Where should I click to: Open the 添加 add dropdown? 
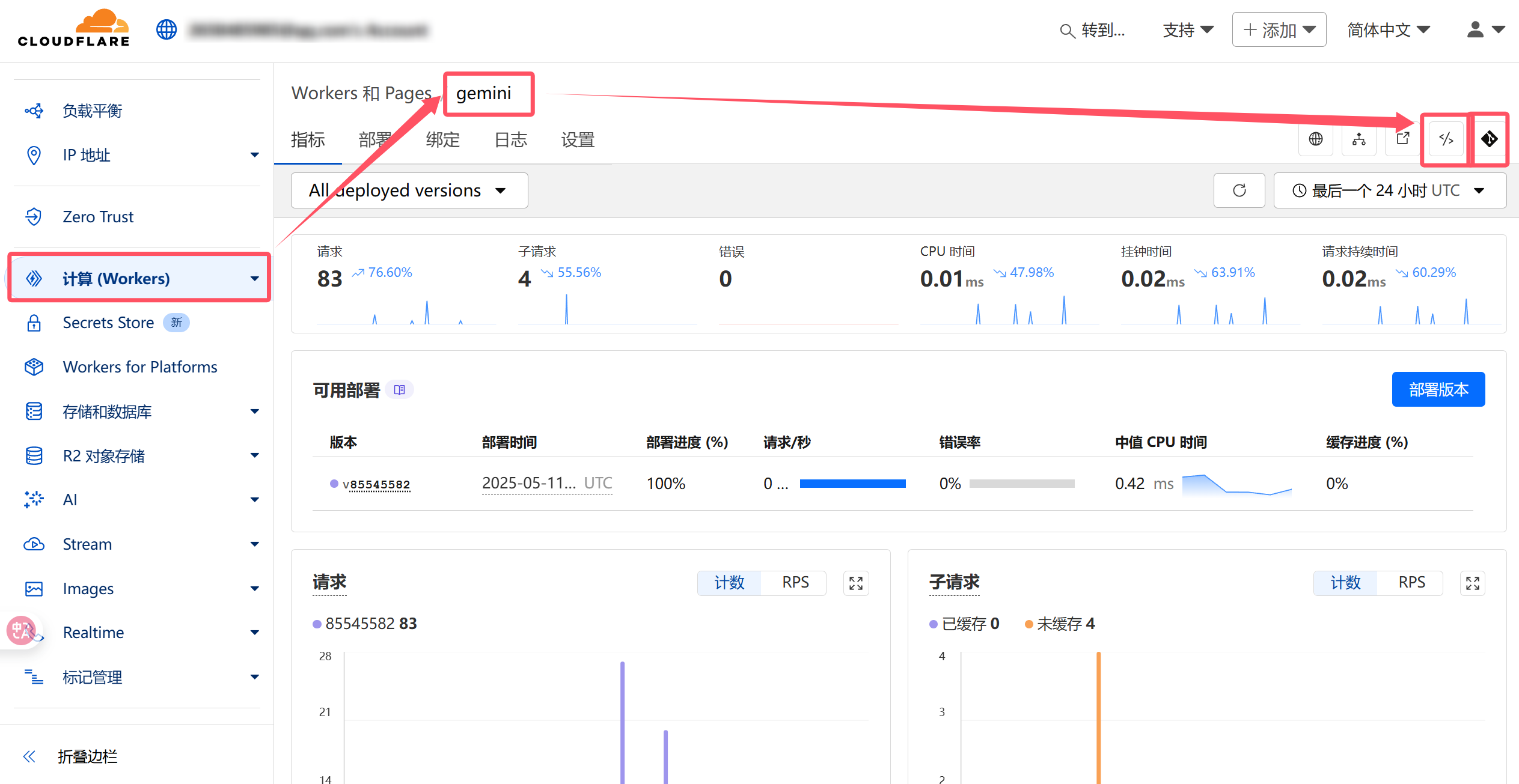point(1279,30)
